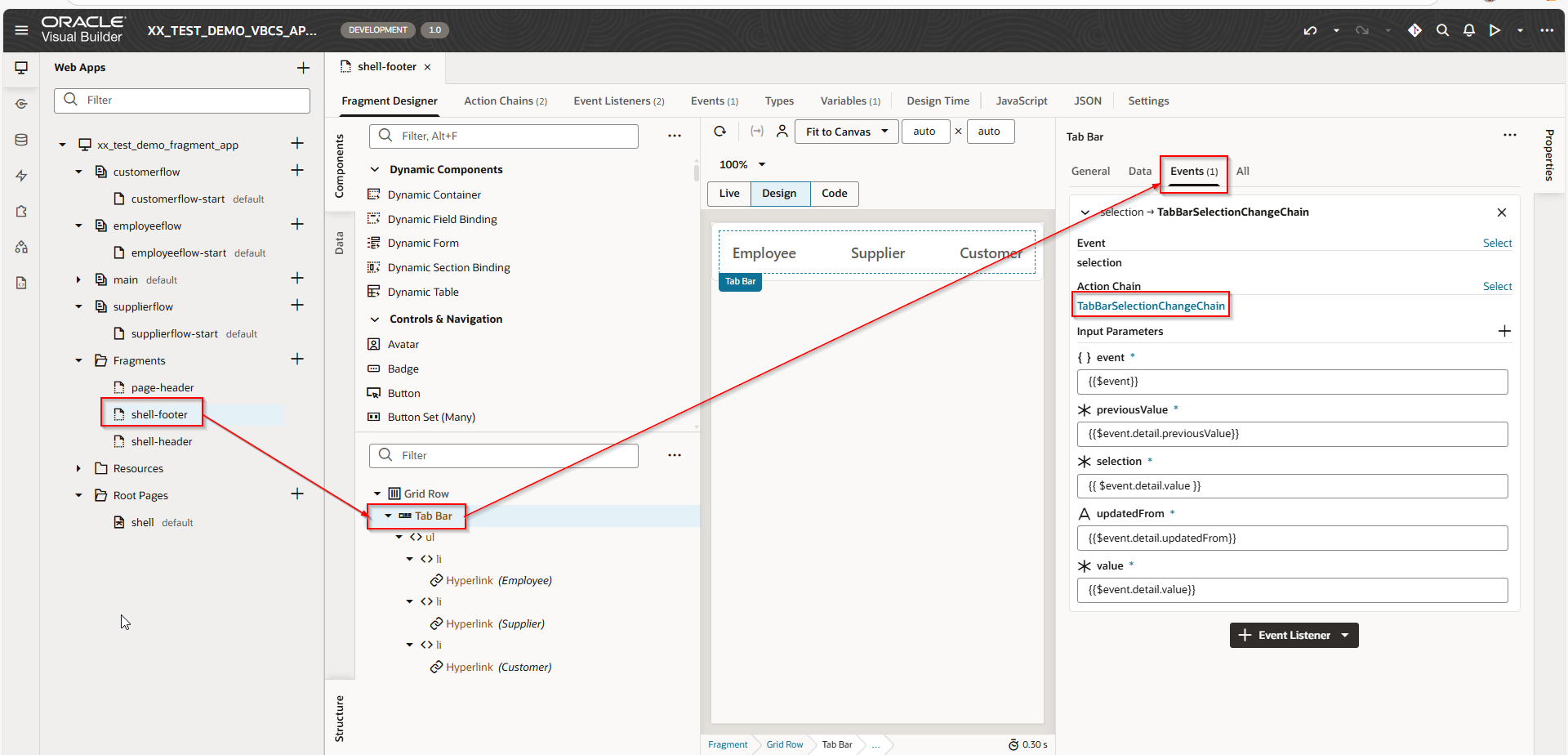Viewport: 1568px width, 755px height.
Task: Click the Event Listener button
Action: (1294, 636)
